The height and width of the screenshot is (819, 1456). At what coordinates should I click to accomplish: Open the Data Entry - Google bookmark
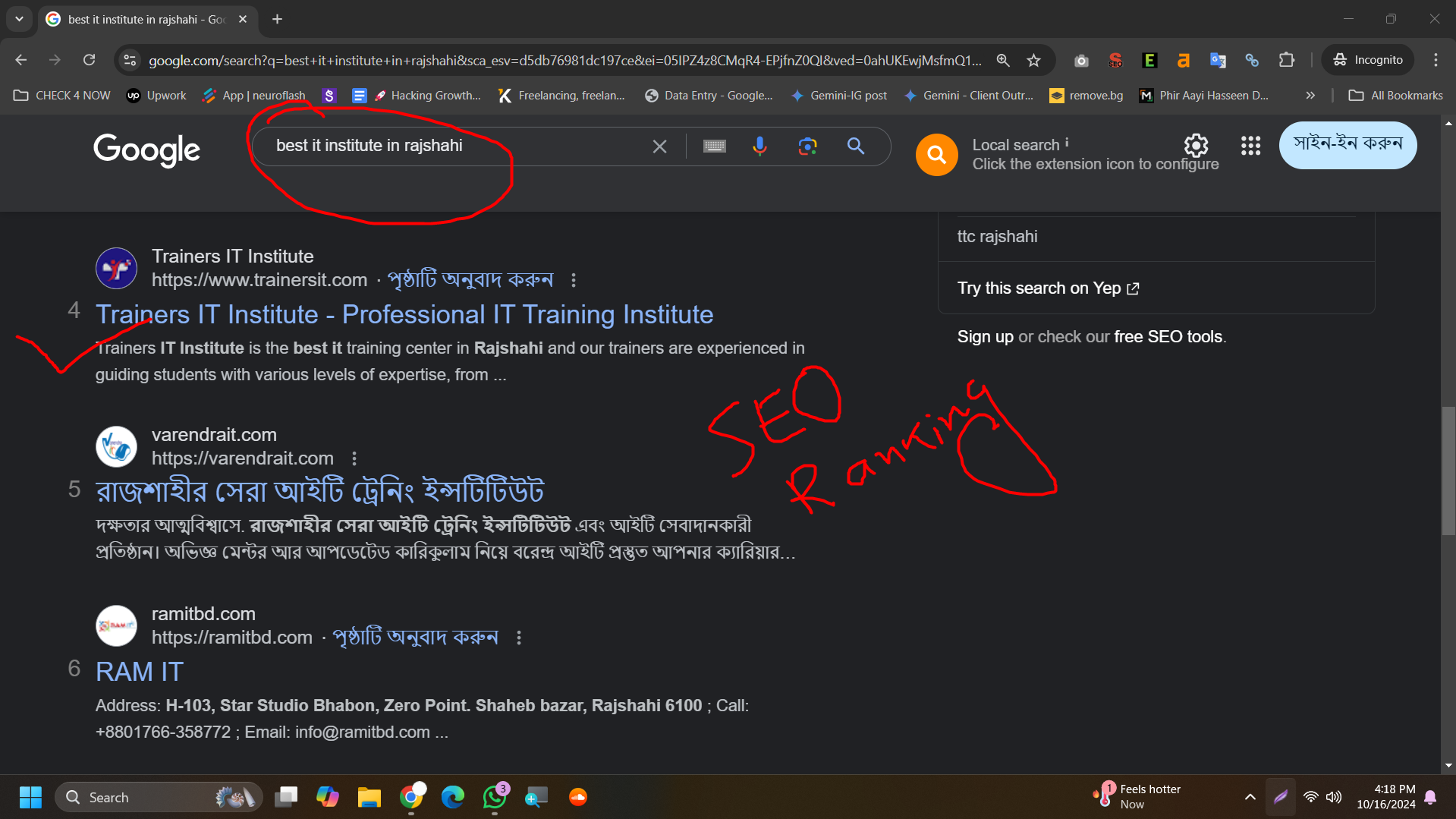point(709,96)
